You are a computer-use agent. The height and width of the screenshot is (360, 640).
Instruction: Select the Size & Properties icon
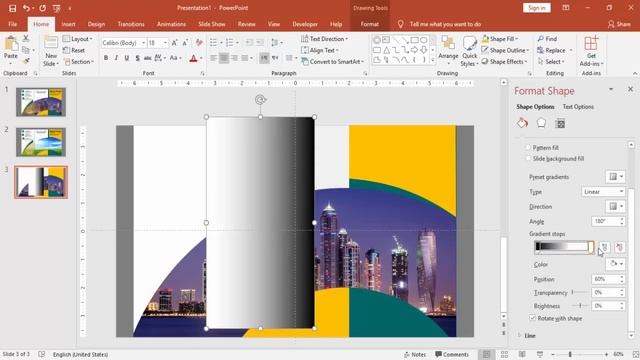[x=560, y=123]
